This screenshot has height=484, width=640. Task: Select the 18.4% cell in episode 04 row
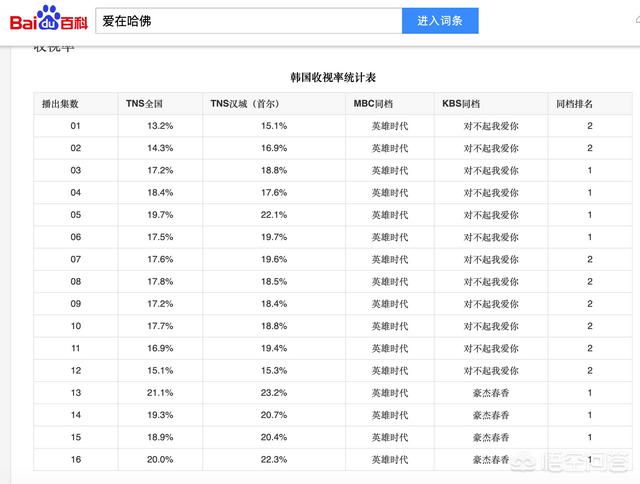160,193
